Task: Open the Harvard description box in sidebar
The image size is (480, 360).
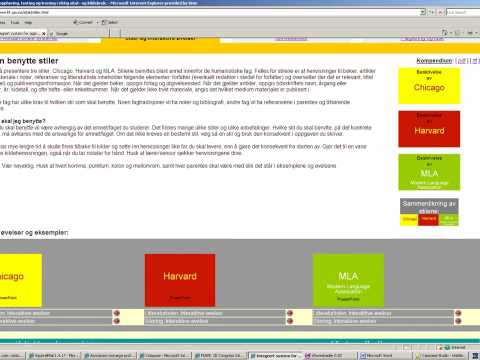Action: [x=429, y=129]
